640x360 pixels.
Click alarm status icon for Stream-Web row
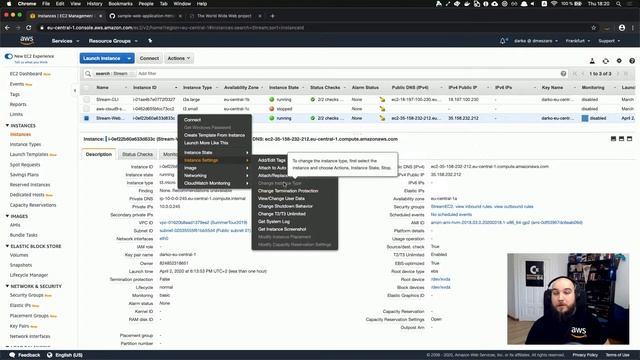(382, 118)
